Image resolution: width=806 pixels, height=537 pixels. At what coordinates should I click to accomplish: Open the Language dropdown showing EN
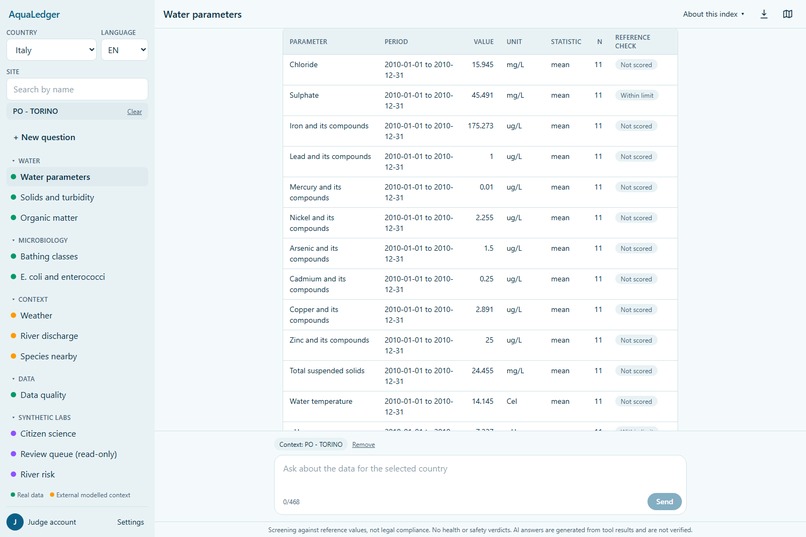click(124, 50)
